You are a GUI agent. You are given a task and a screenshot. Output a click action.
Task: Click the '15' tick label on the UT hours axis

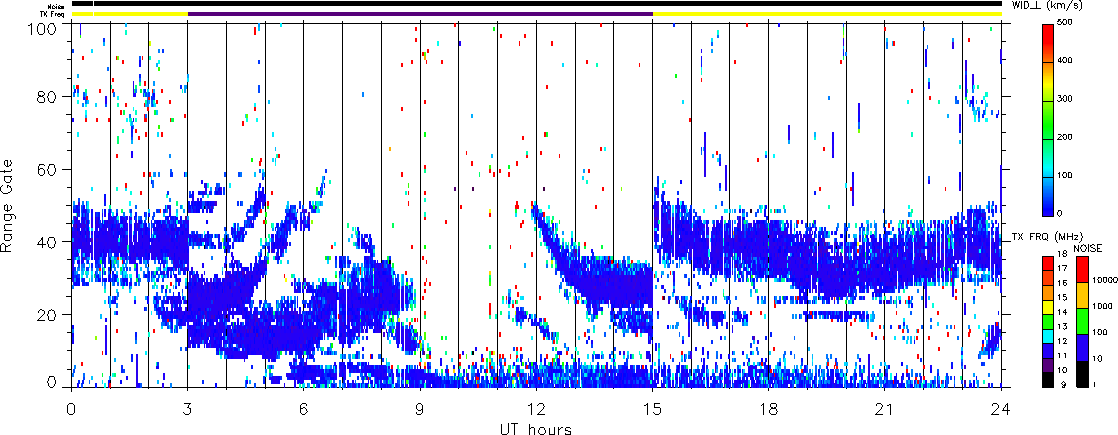click(x=652, y=409)
